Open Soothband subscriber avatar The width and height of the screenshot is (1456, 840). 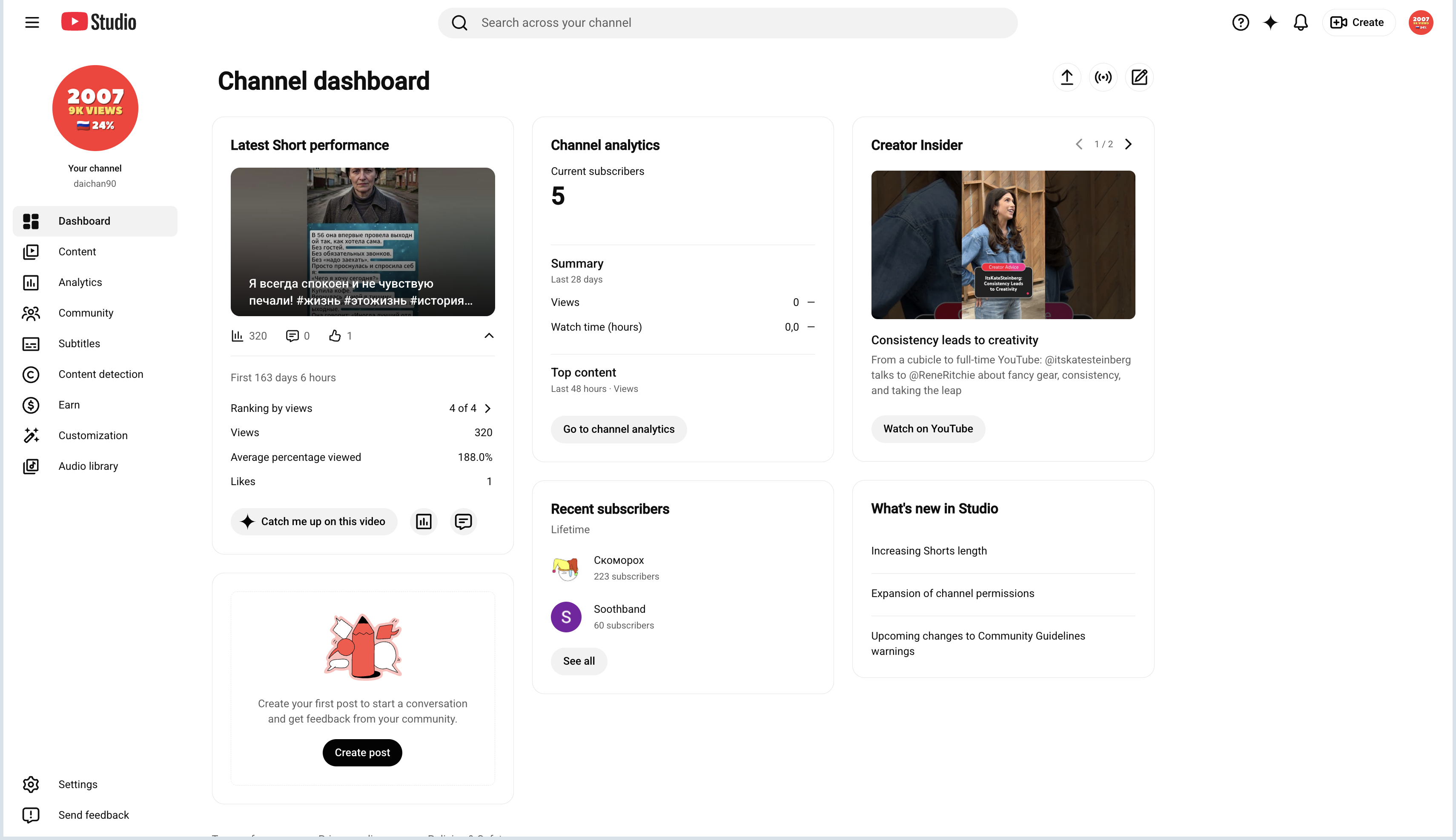tap(565, 617)
